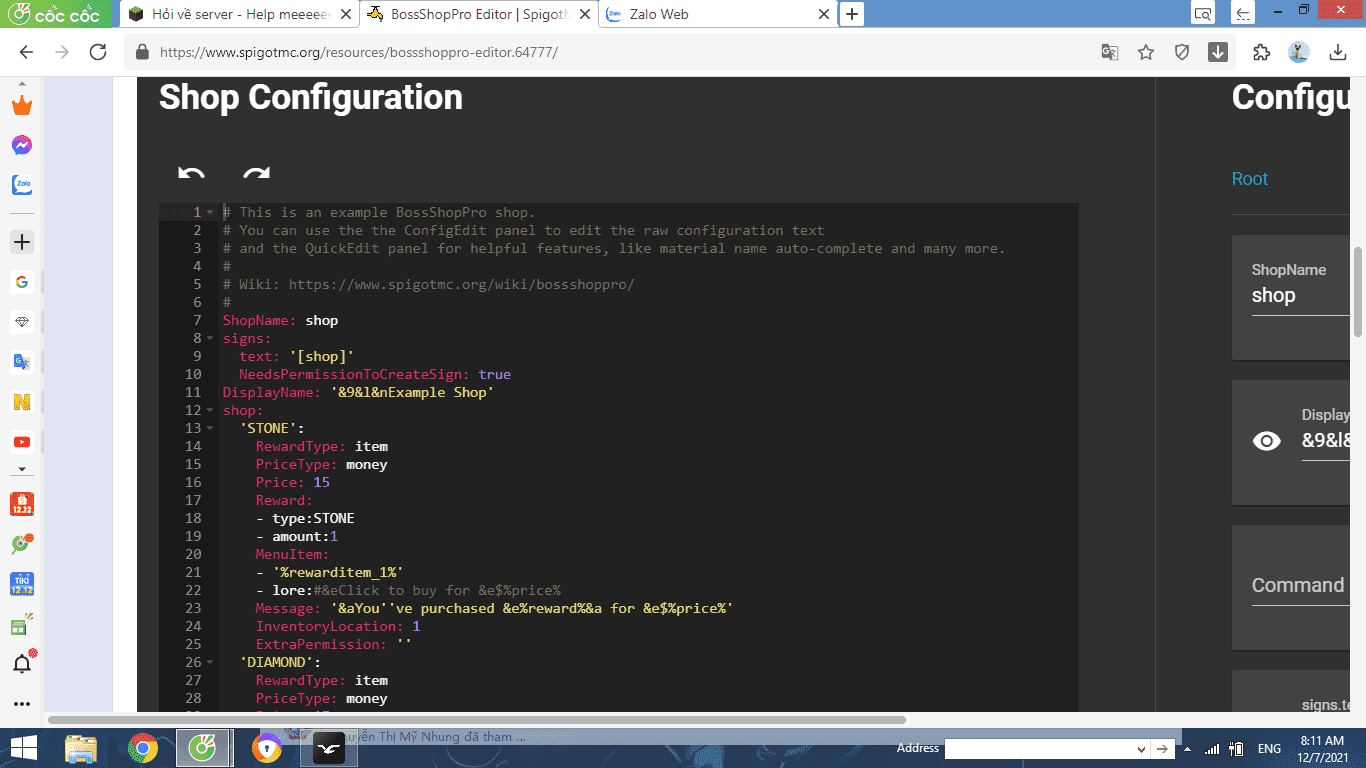Click the translate page icon in address bar
The height and width of the screenshot is (768, 1366).
(x=1109, y=52)
